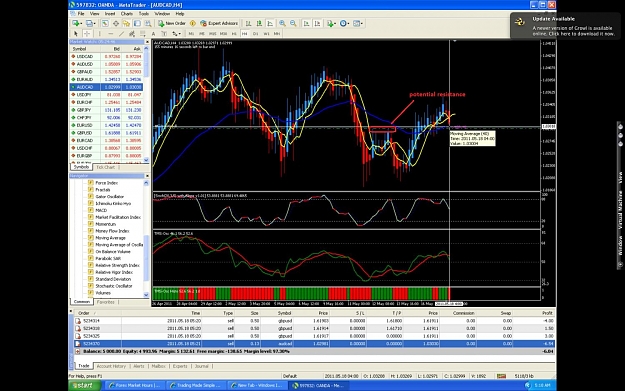
Task: Draw a vertical line
Action: click(100, 34)
